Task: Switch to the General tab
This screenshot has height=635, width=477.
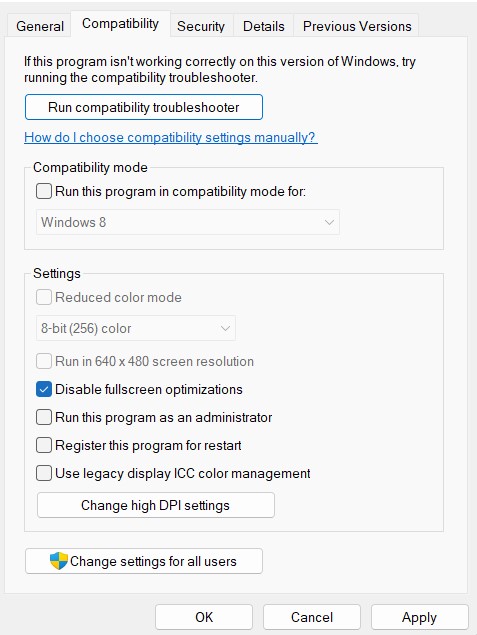Action: [x=40, y=26]
